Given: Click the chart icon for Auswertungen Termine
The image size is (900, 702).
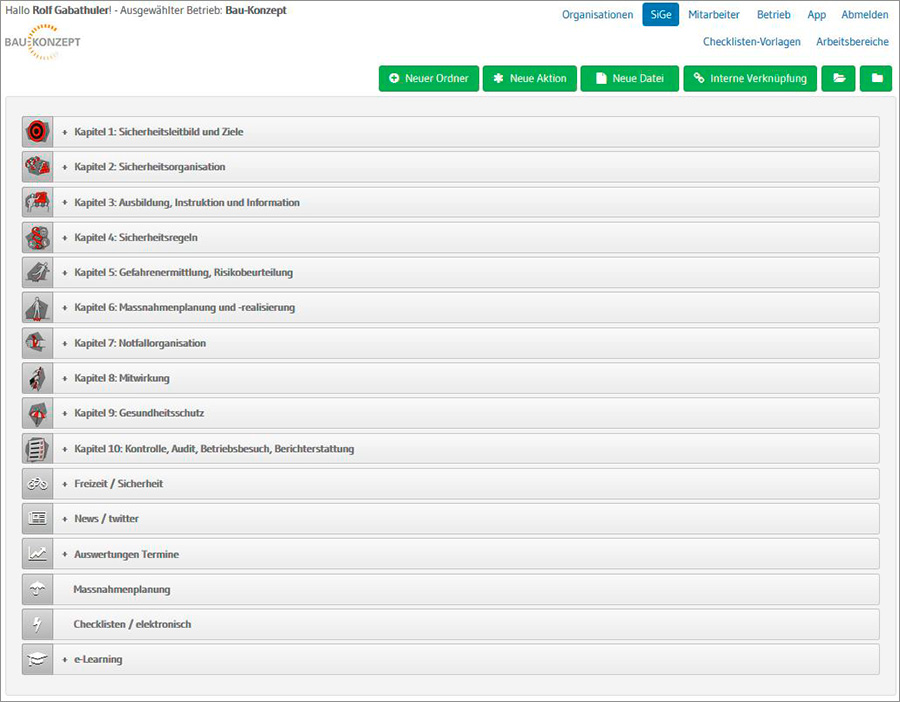Looking at the screenshot, I should click(37, 554).
